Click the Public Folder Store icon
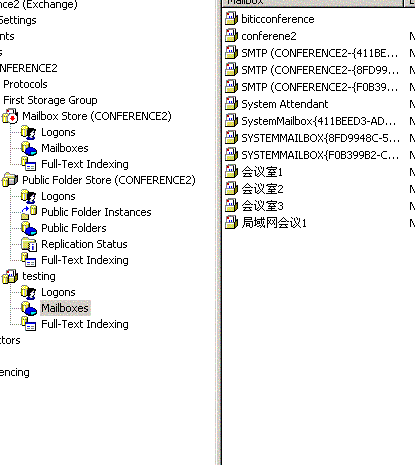The height and width of the screenshot is (465, 415). [x=10, y=180]
